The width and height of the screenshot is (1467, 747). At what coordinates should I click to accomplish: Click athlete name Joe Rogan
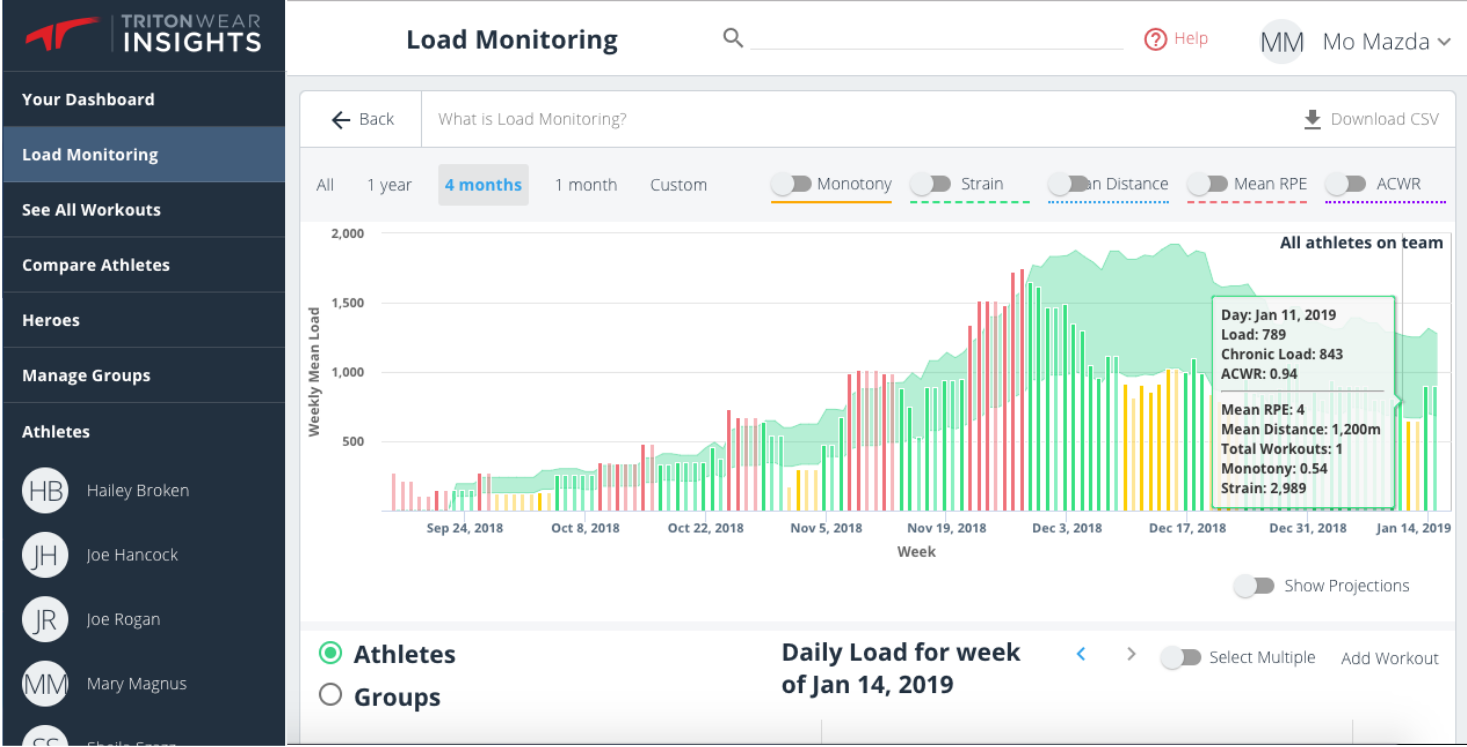(x=123, y=620)
